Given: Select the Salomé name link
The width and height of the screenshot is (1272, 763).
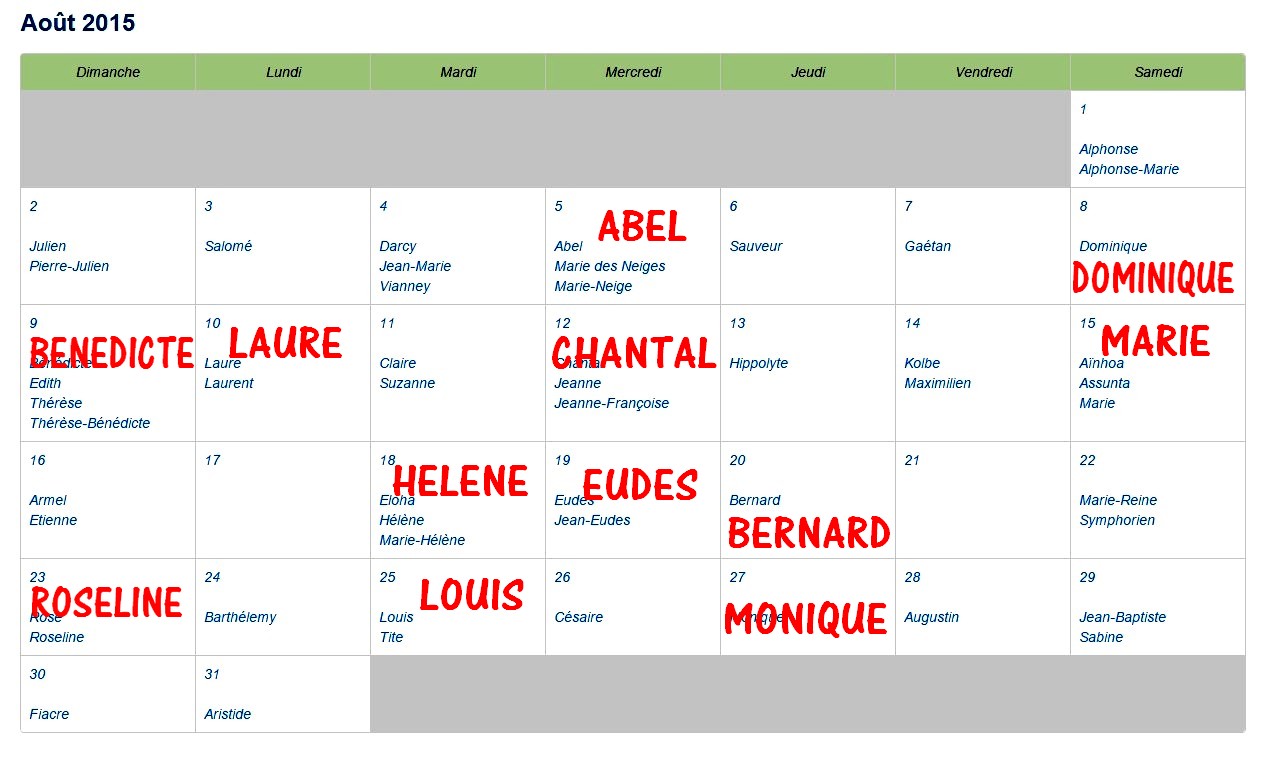Looking at the screenshot, I should (x=228, y=246).
